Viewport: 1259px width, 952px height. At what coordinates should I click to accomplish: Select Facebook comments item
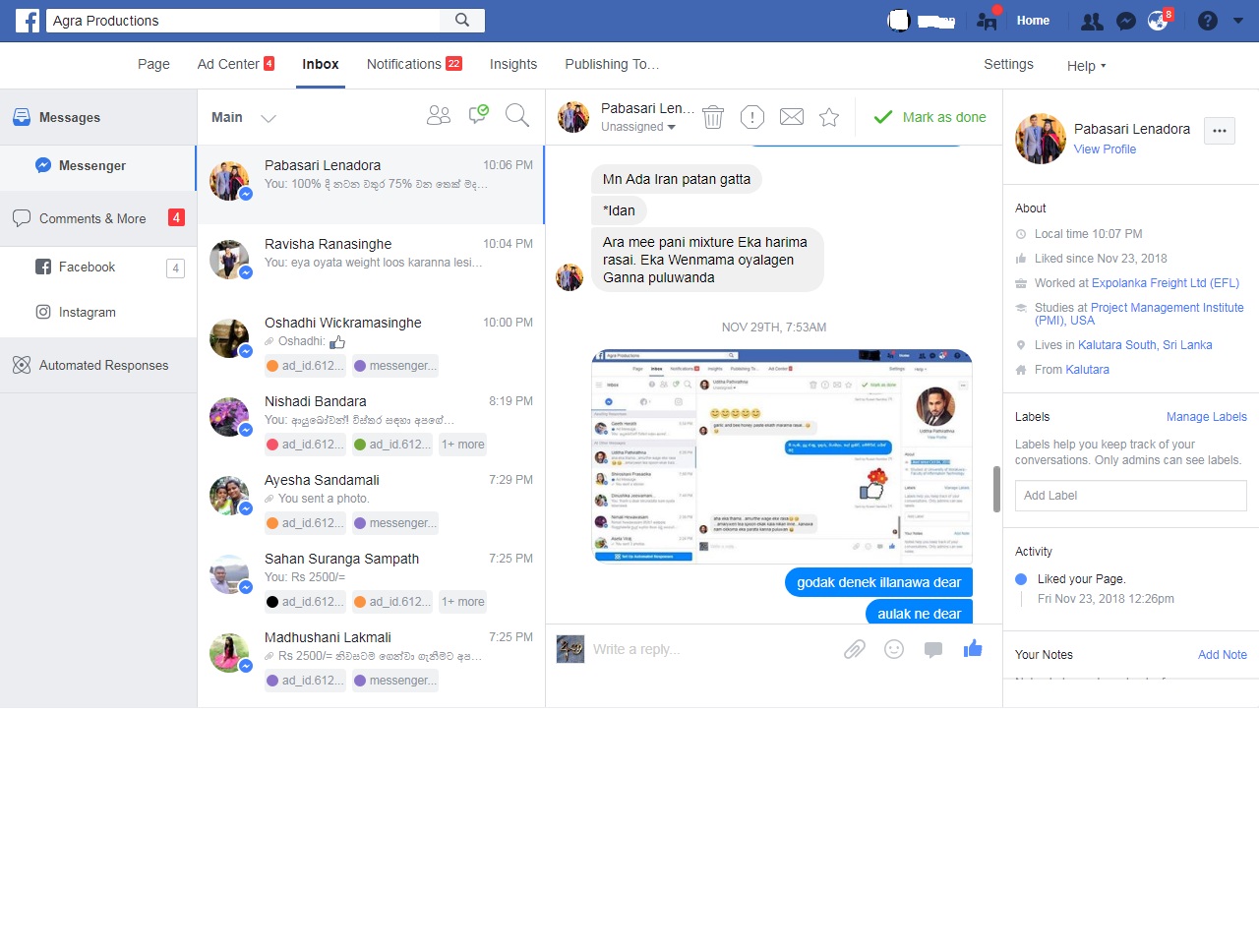[98, 267]
